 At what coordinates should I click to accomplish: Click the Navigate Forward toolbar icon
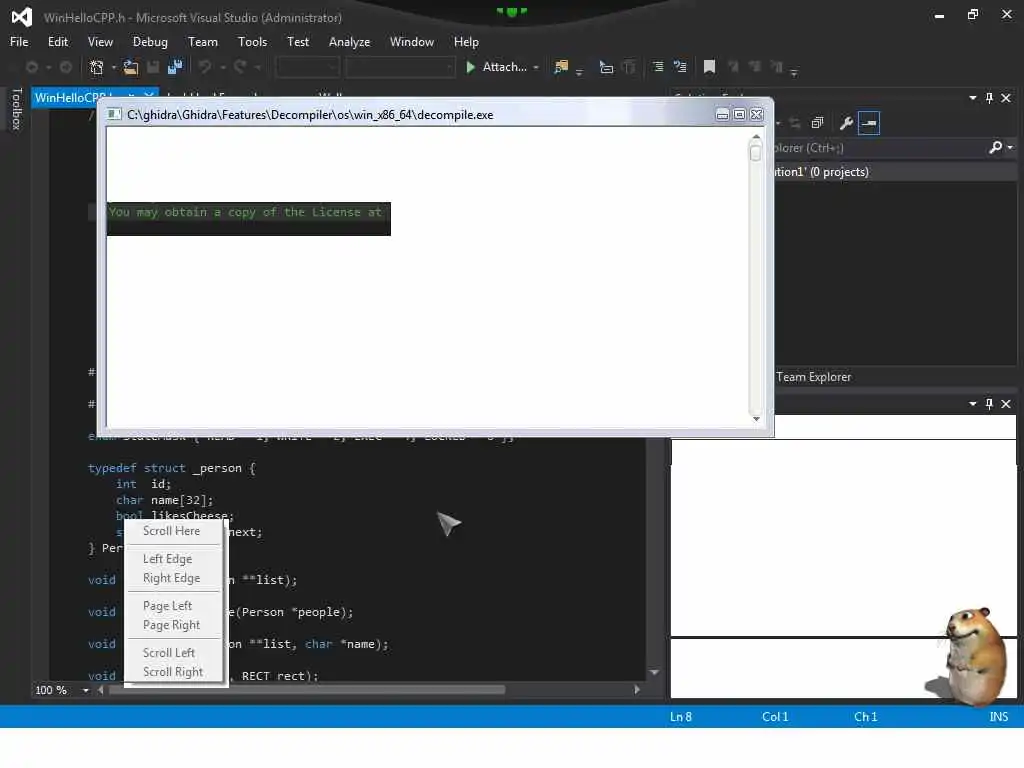coord(66,67)
